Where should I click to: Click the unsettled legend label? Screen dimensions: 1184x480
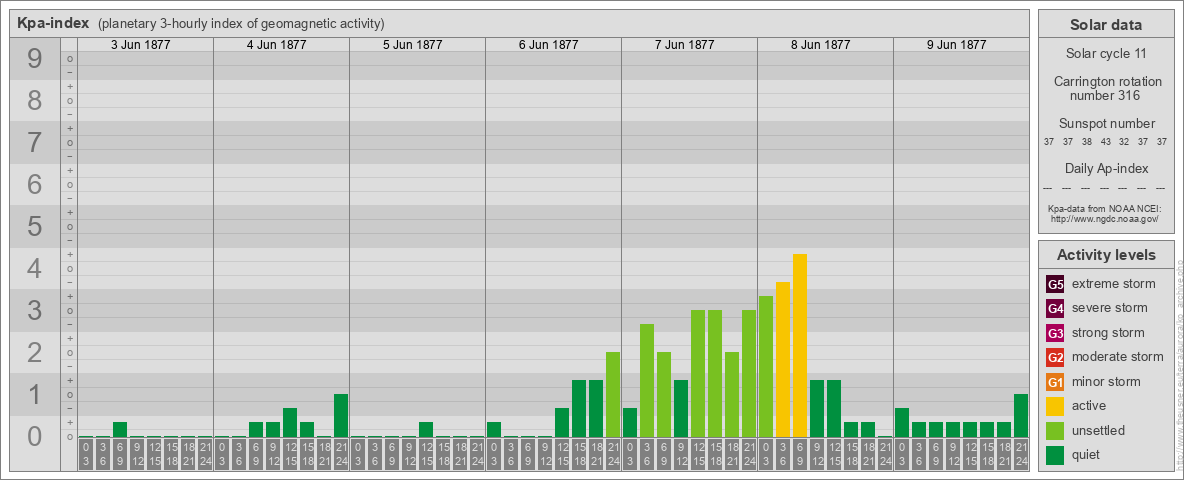click(x=1099, y=430)
